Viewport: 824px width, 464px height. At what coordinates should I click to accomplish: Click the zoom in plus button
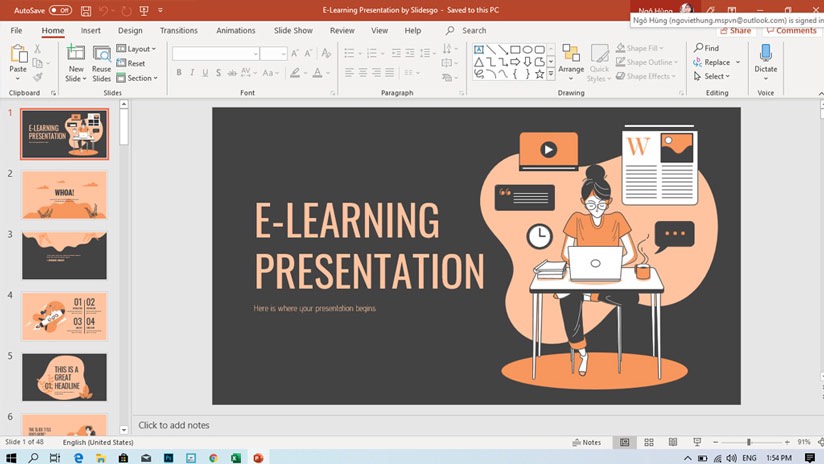click(787, 442)
